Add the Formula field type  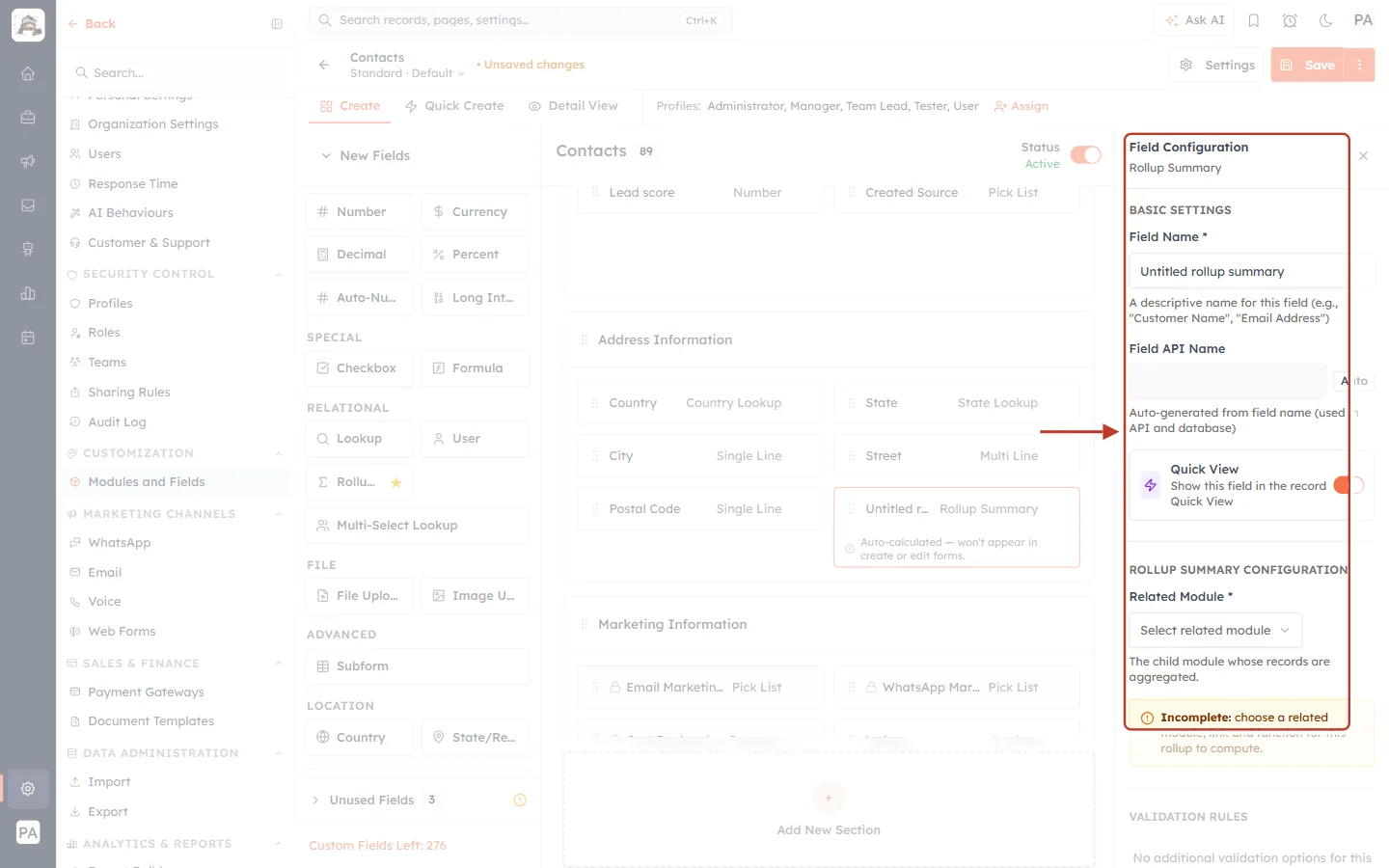[x=476, y=368]
